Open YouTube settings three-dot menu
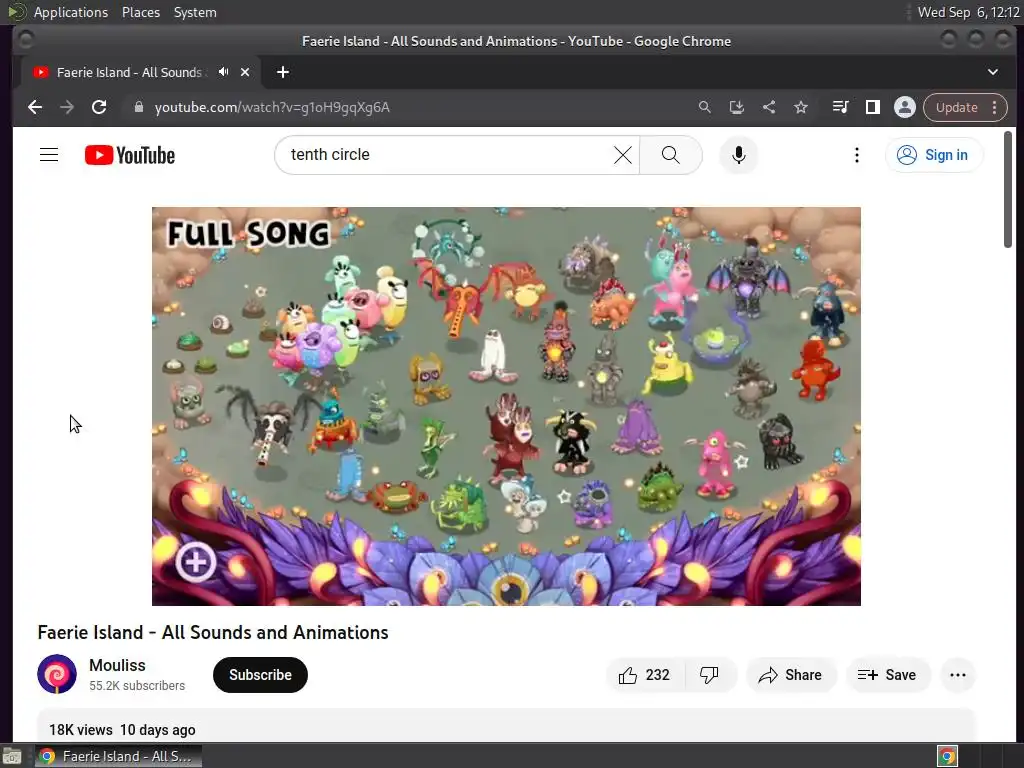 tap(857, 155)
